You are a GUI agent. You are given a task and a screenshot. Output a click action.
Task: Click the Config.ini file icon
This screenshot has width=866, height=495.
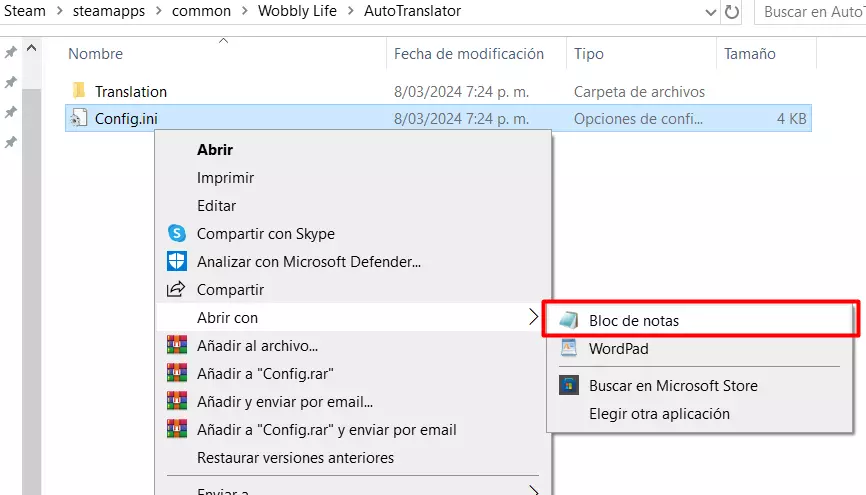click(79, 119)
